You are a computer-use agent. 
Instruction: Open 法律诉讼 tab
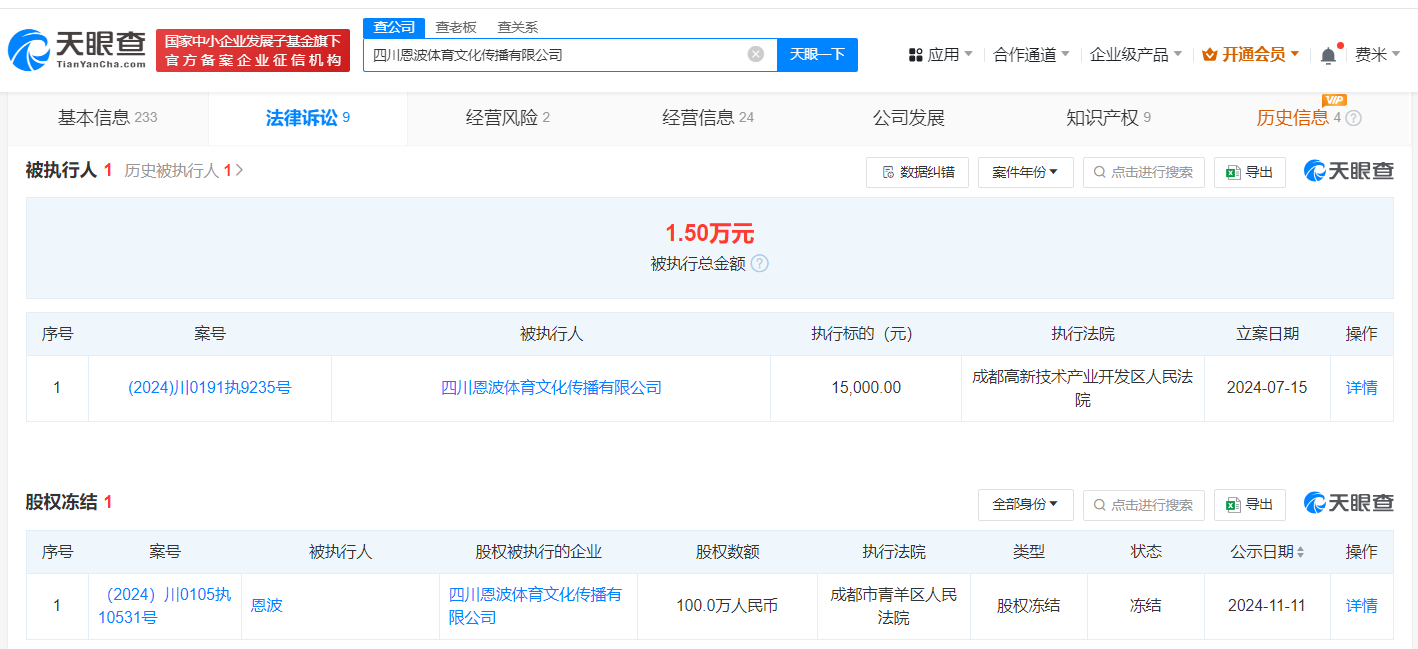(x=308, y=118)
